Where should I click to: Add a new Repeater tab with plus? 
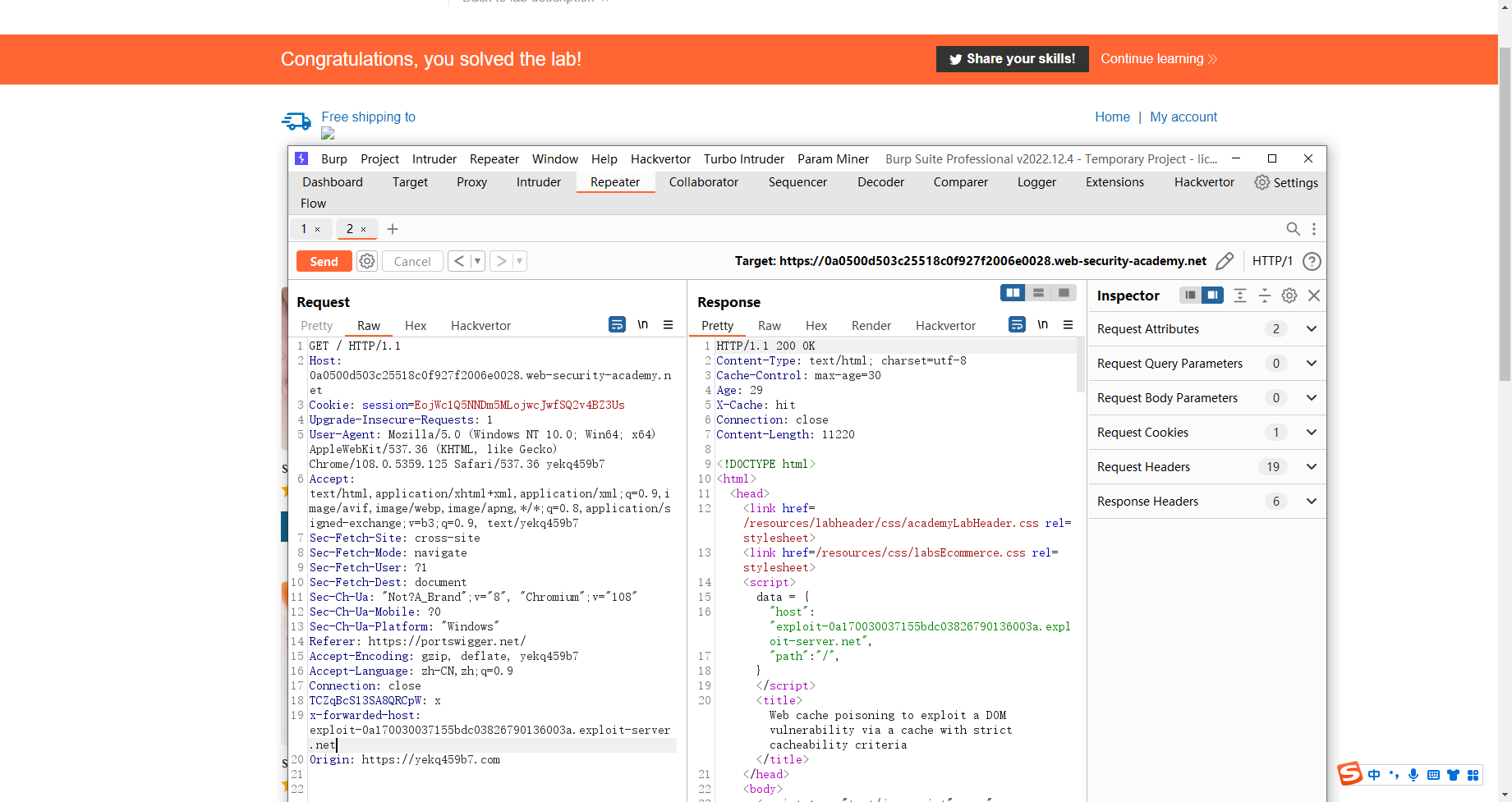[393, 229]
